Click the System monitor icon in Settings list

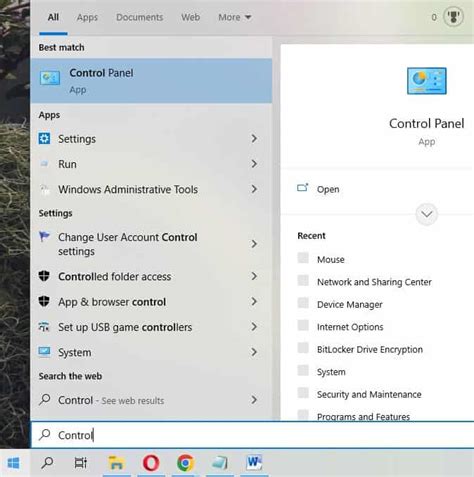point(44,352)
